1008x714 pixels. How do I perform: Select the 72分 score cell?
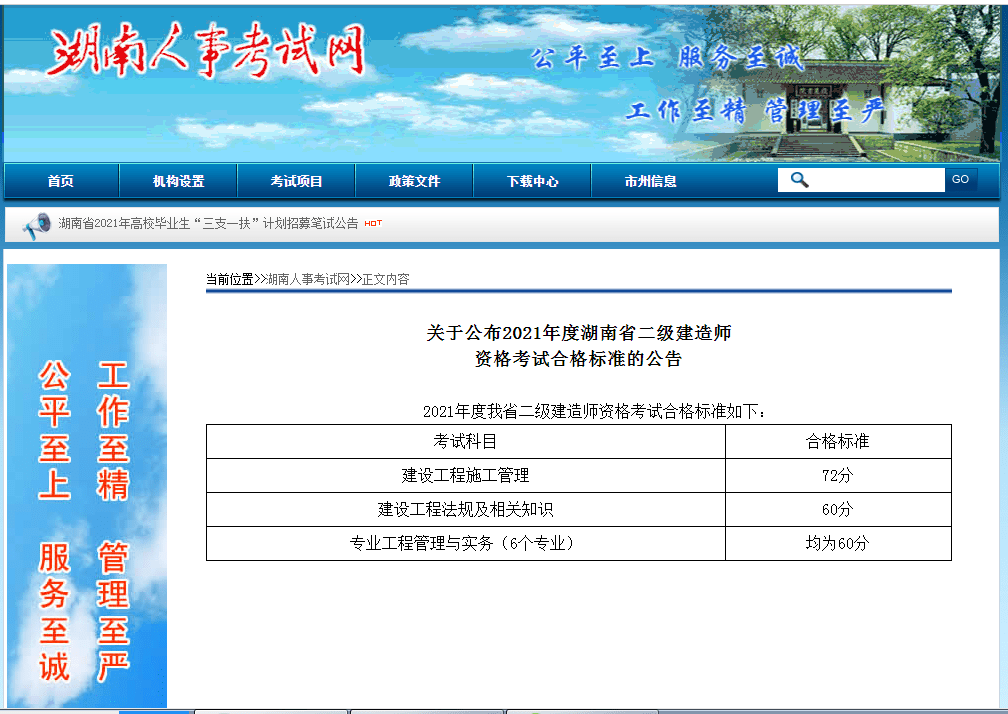point(838,475)
